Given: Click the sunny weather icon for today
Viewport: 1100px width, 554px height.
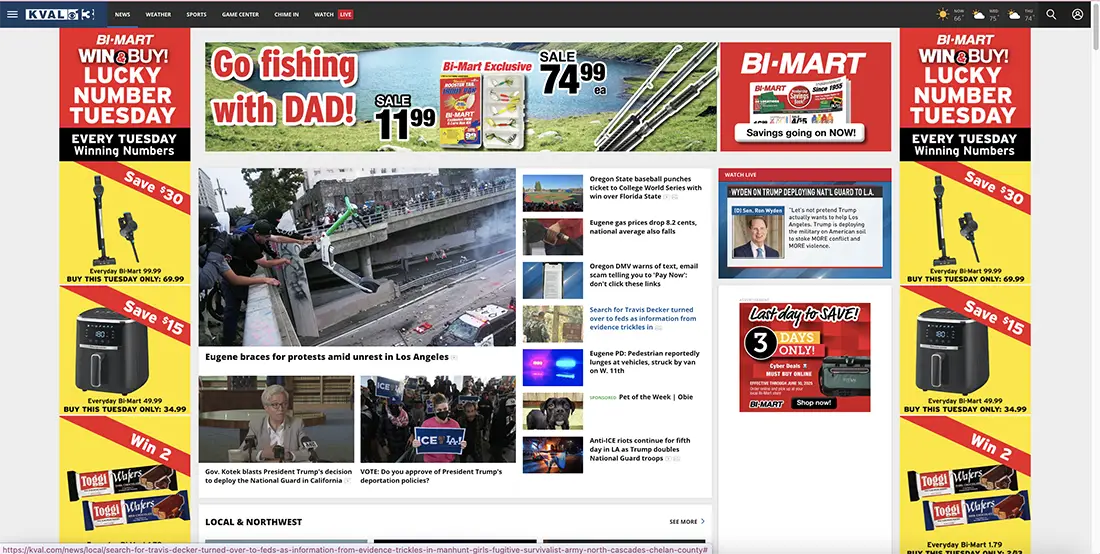Looking at the screenshot, I should (x=942, y=14).
